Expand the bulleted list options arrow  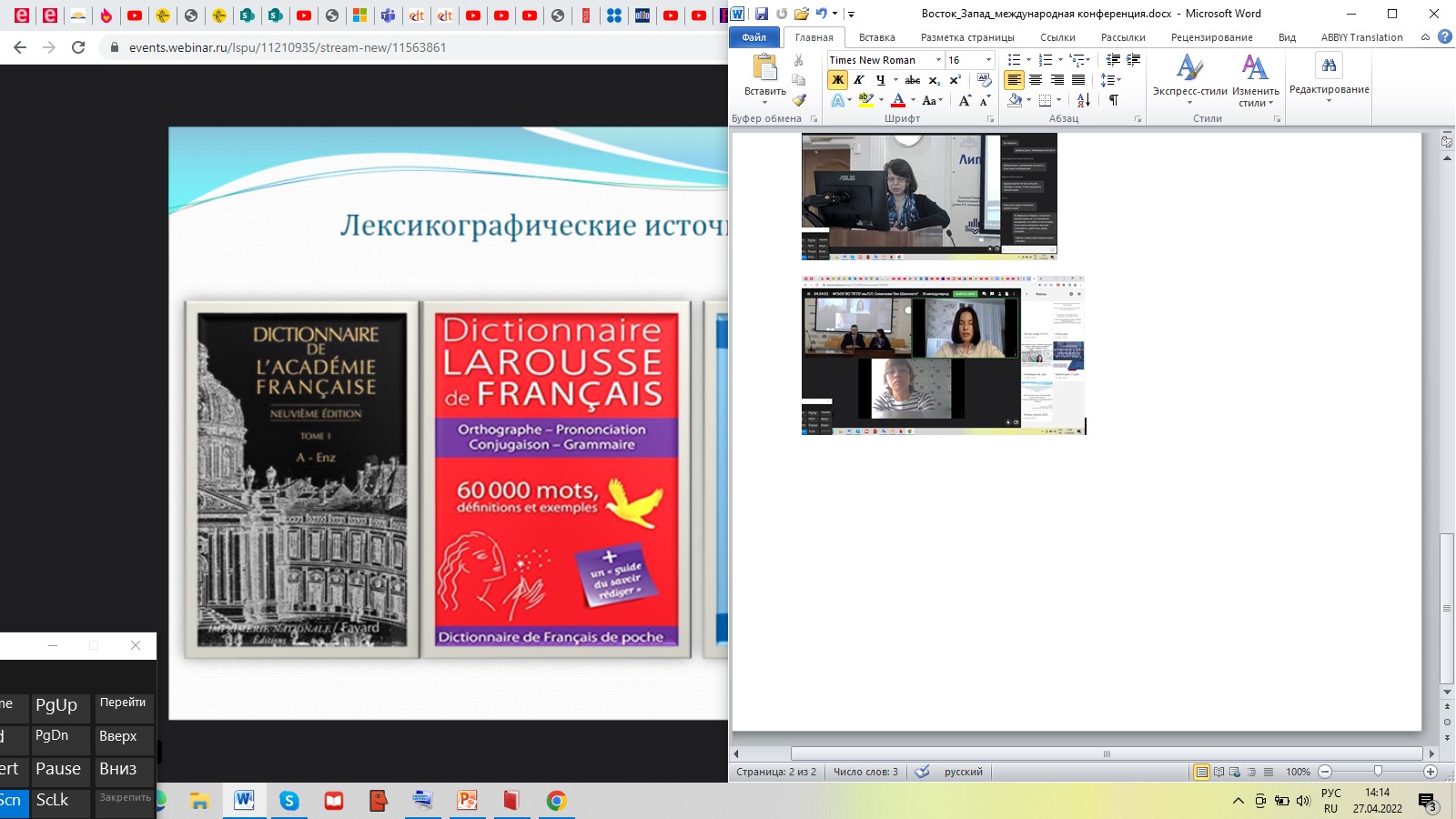pyautogui.click(x=1029, y=60)
